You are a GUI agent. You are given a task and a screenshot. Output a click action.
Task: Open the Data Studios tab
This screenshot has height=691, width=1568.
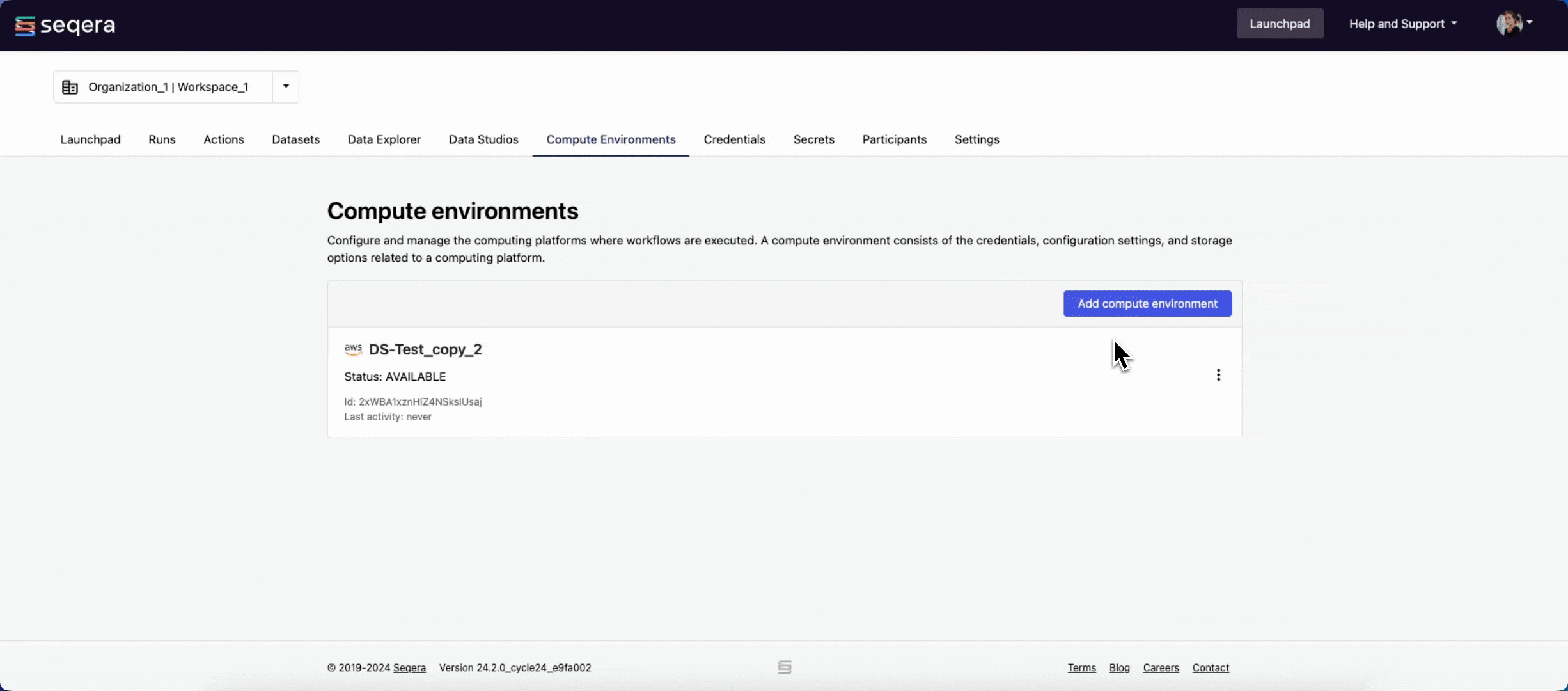[x=483, y=139]
